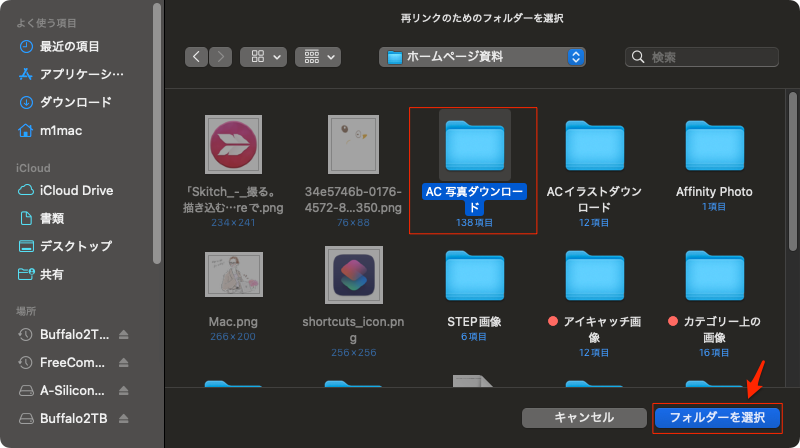Open the icon view mode dropdown
800x448 pixels.
(264, 57)
